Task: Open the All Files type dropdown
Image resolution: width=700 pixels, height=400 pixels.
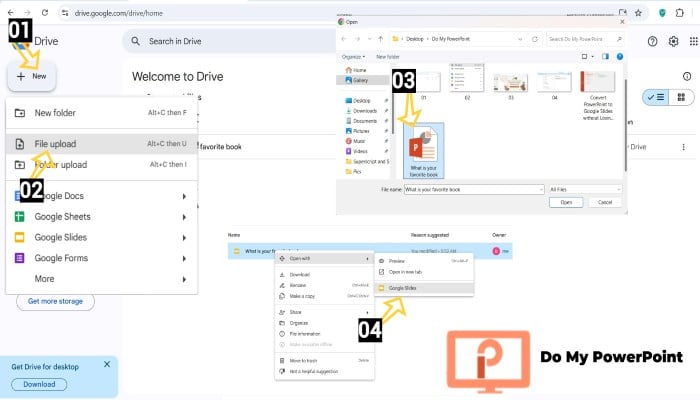Action: tap(584, 188)
